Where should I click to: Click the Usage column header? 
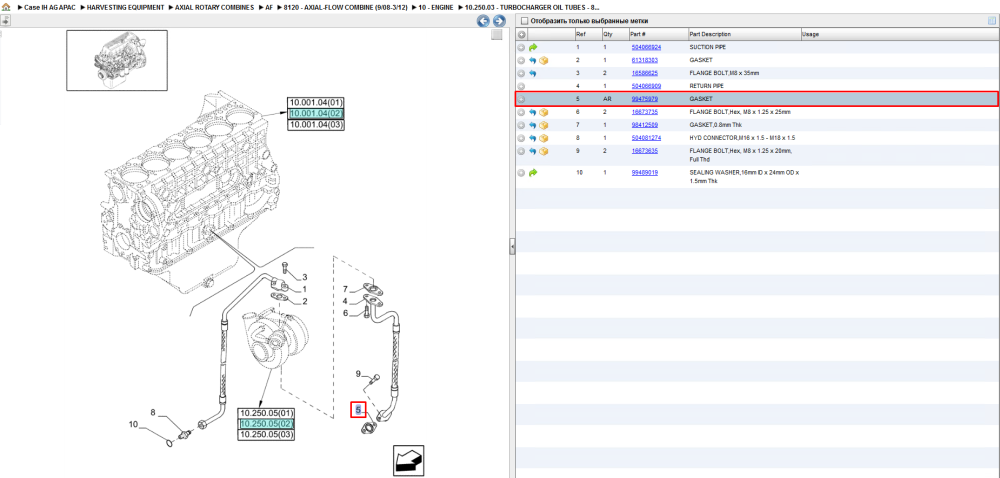[x=810, y=34]
